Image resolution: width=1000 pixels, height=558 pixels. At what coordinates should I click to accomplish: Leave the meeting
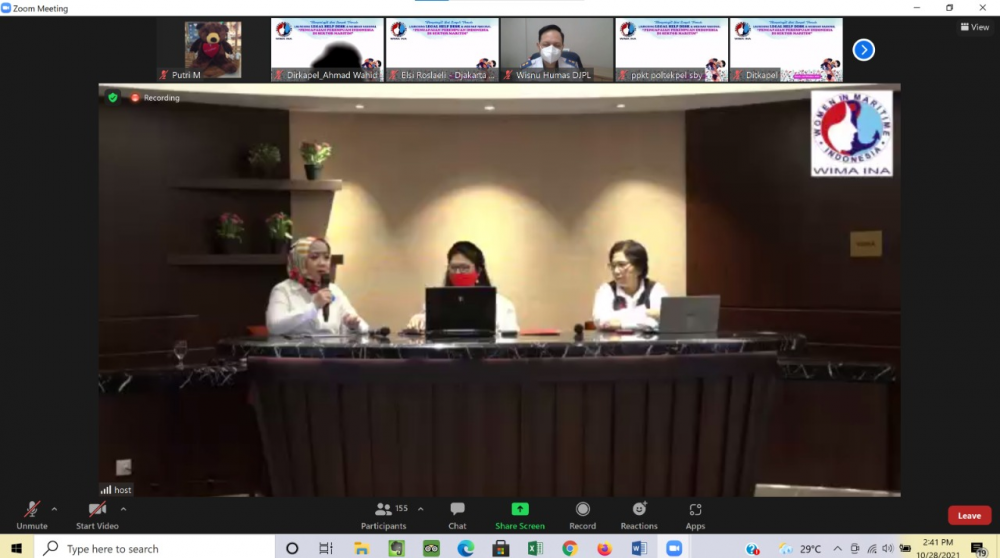click(x=969, y=515)
